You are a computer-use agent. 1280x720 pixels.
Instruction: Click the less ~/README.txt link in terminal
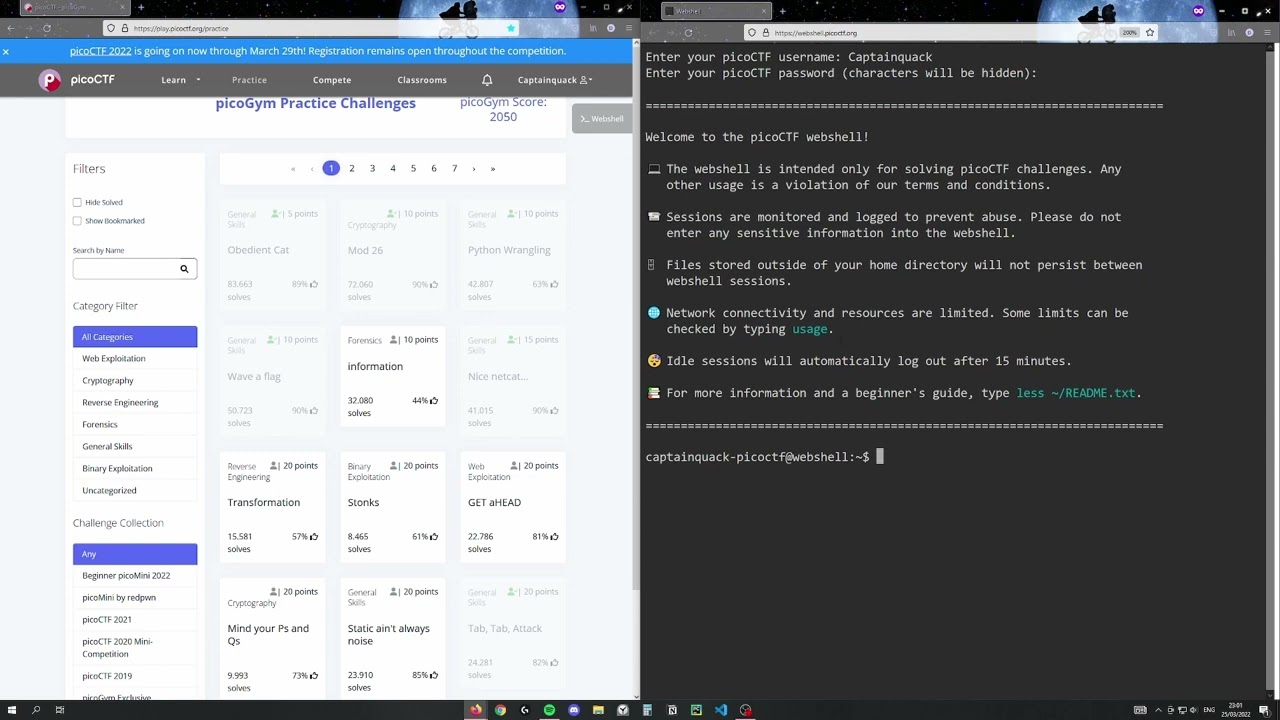pyautogui.click(x=1076, y=393)
